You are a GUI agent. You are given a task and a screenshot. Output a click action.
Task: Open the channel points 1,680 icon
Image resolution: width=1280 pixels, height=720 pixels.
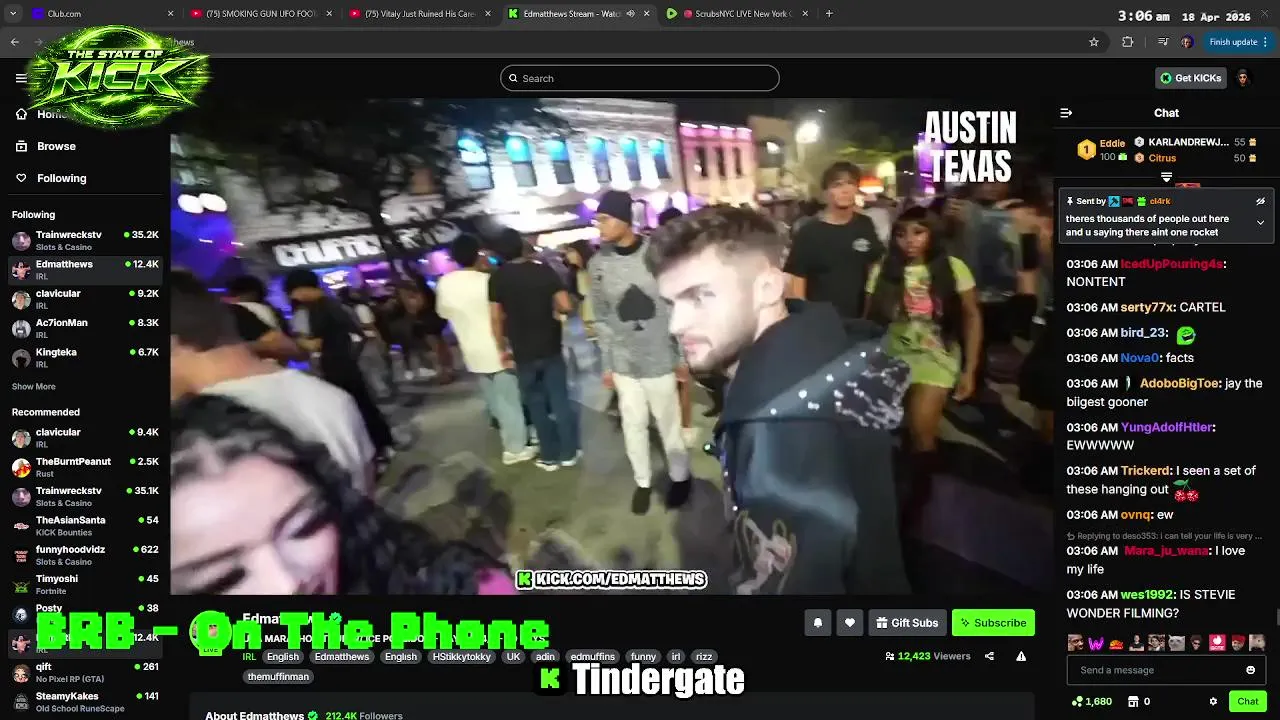1091,701
